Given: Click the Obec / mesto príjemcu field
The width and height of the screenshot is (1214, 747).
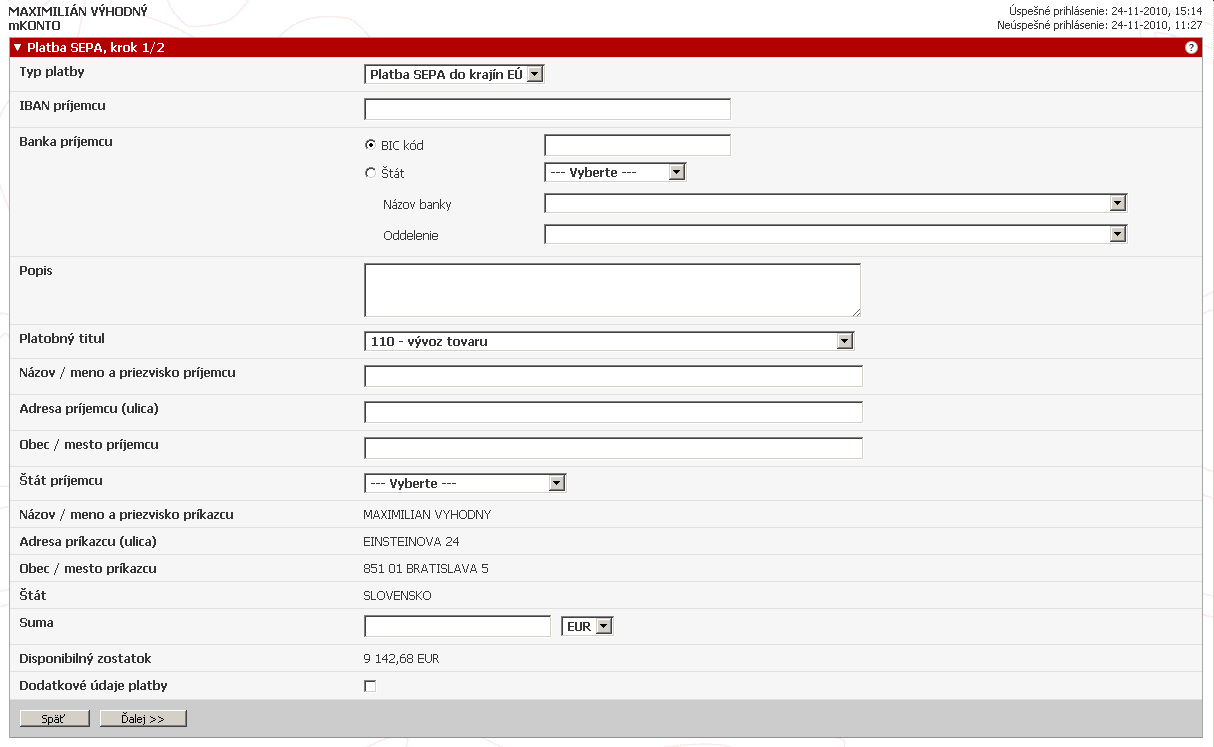Looking at the screenshot, I should (613, 448).
